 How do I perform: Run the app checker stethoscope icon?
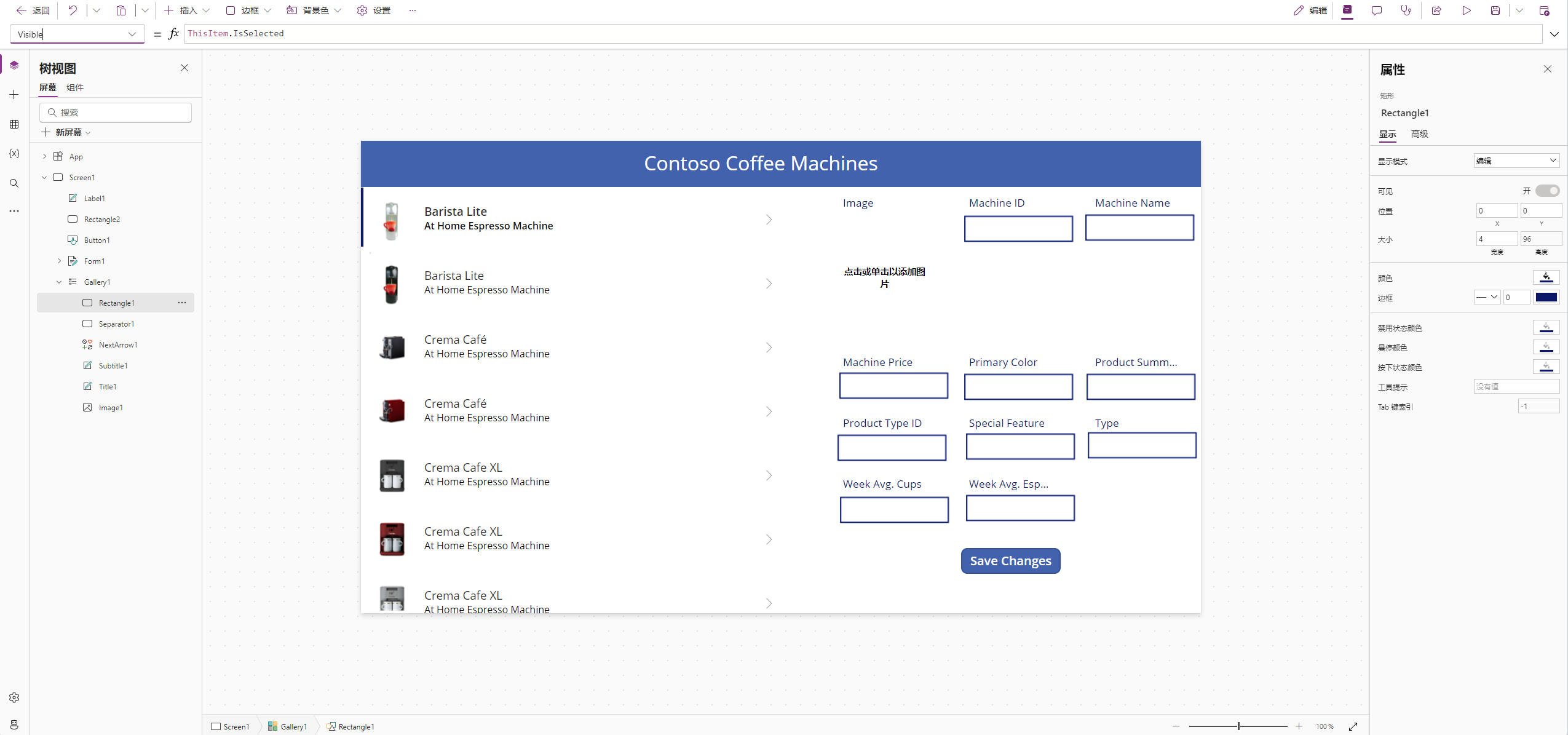pos(1406,10)
